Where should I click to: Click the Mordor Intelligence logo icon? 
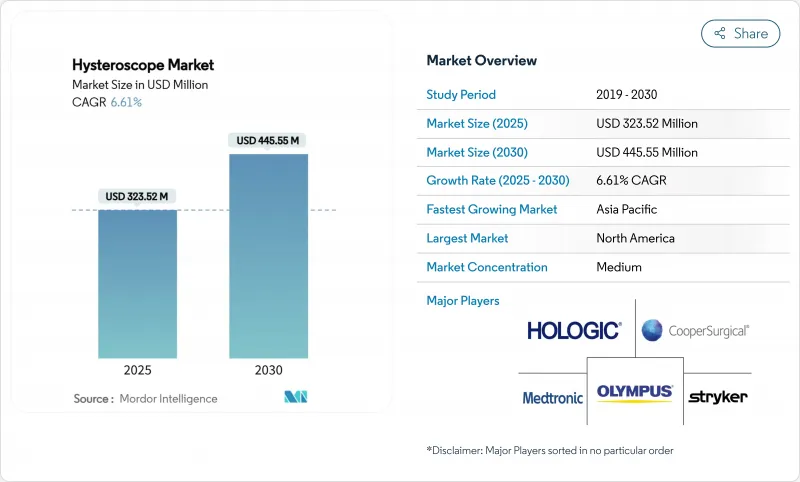296,398
